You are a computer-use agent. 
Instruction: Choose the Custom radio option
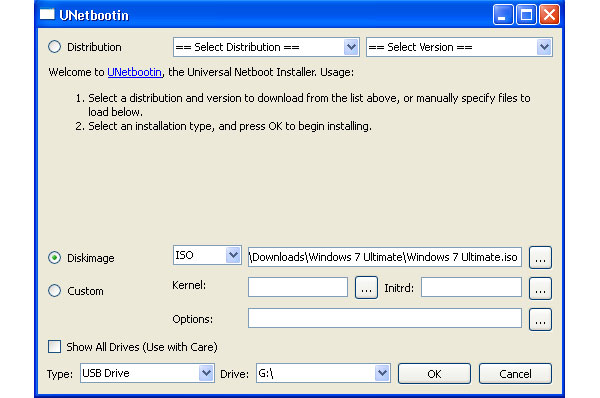(x=54, y=290)
